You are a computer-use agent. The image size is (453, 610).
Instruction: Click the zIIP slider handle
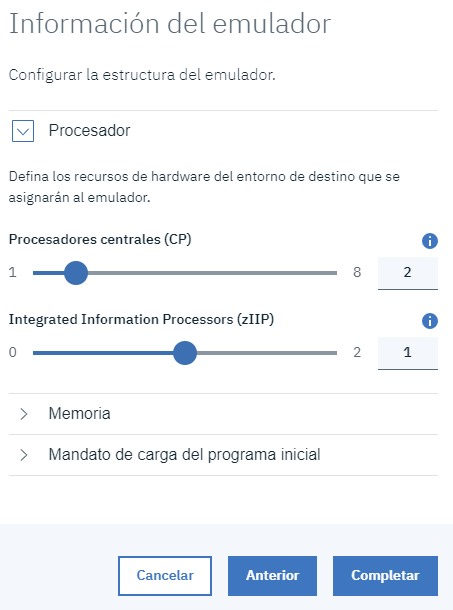coord(185,353)
